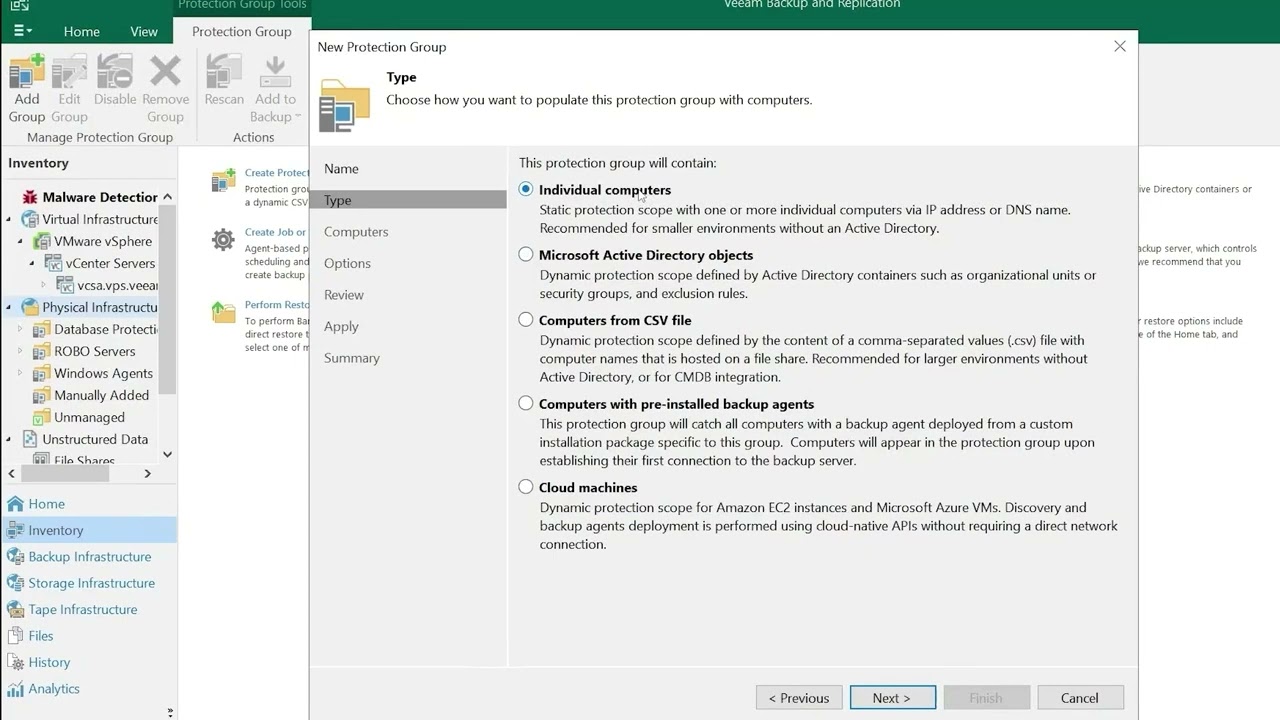Click the Windows Agents group icon
1280x720 pixels.
[42, 373]
